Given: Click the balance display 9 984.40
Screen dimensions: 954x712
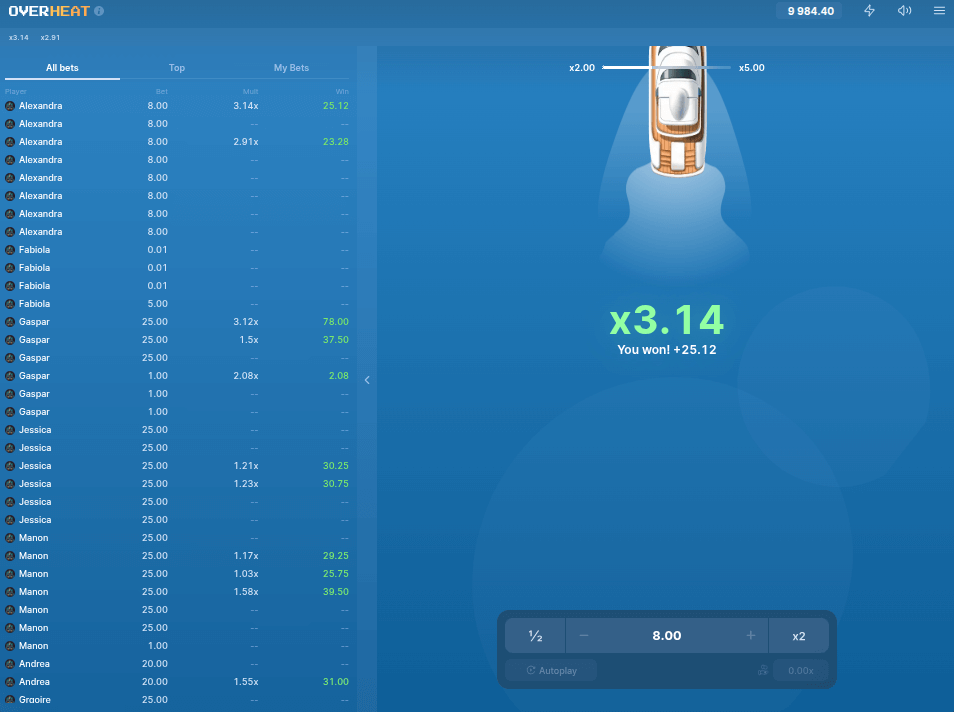Looking at the screenshot, I should 810,11.
